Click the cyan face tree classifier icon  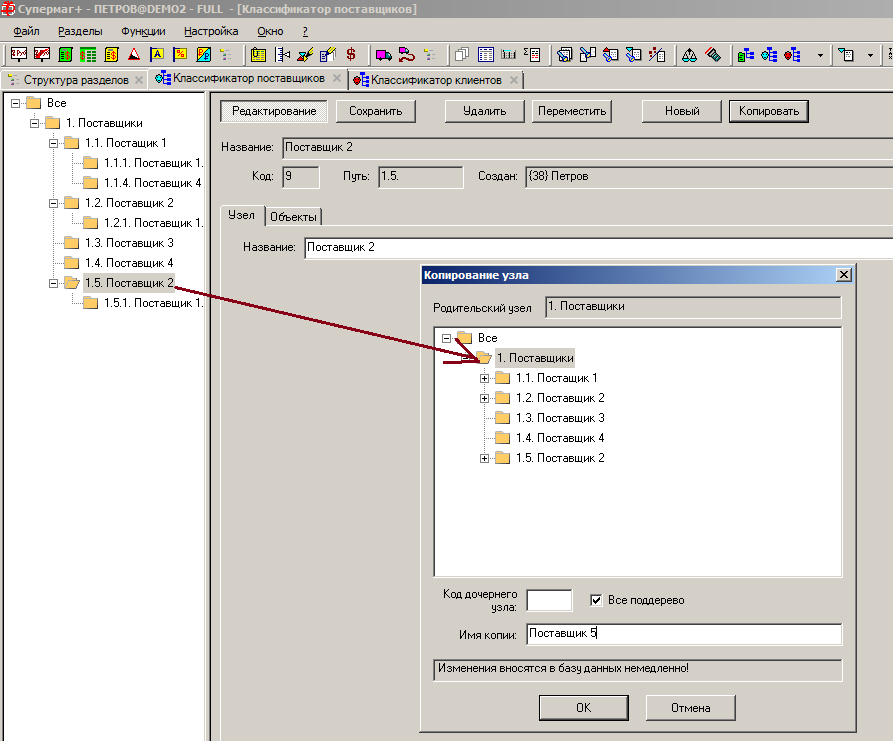(x=769, y=55)
